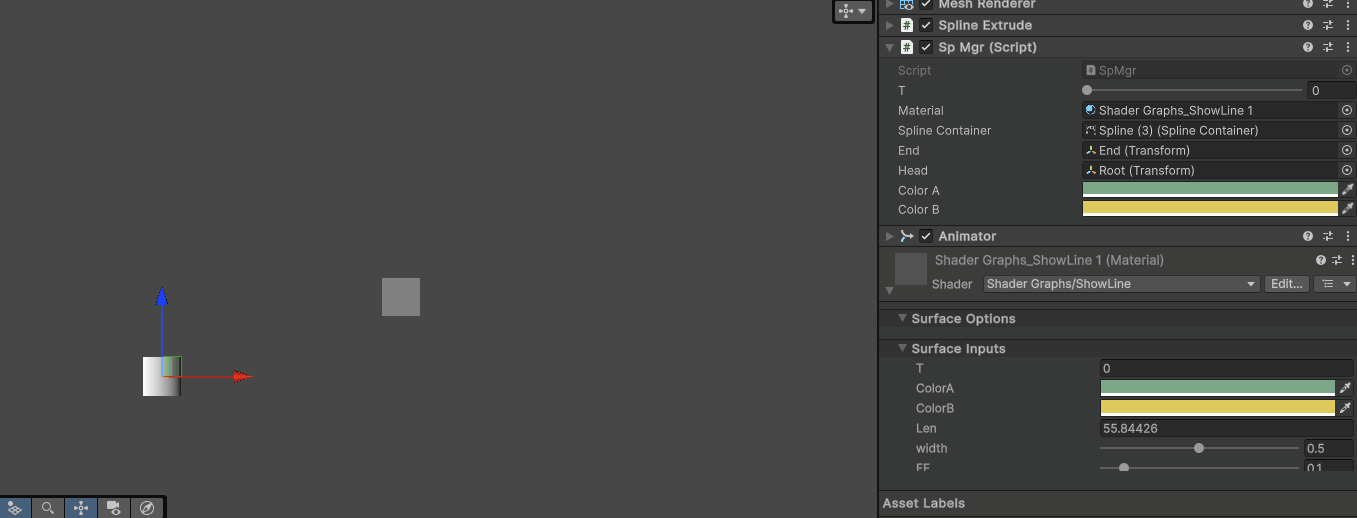Click eyedropper next to Color A
Viewport: 1357px width, 518px height.
[1347, 190]
